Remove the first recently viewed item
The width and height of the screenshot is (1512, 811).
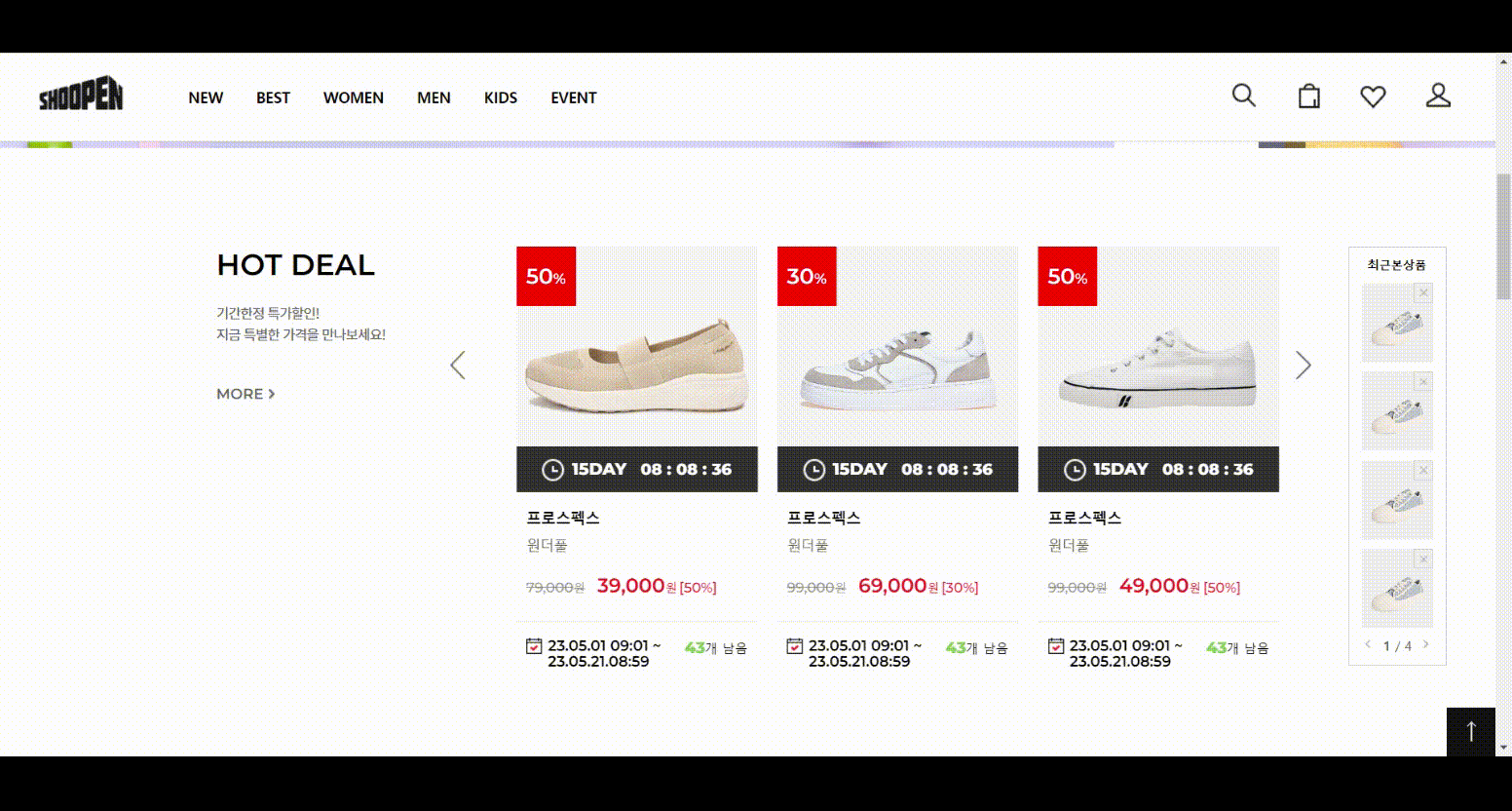click(x=1424, y=292)
